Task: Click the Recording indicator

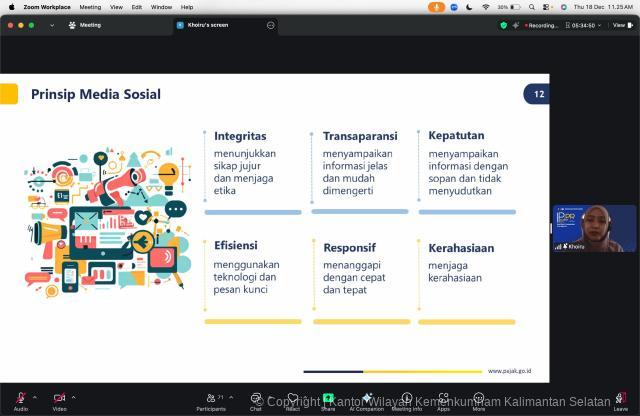Action: coord(540,25)
